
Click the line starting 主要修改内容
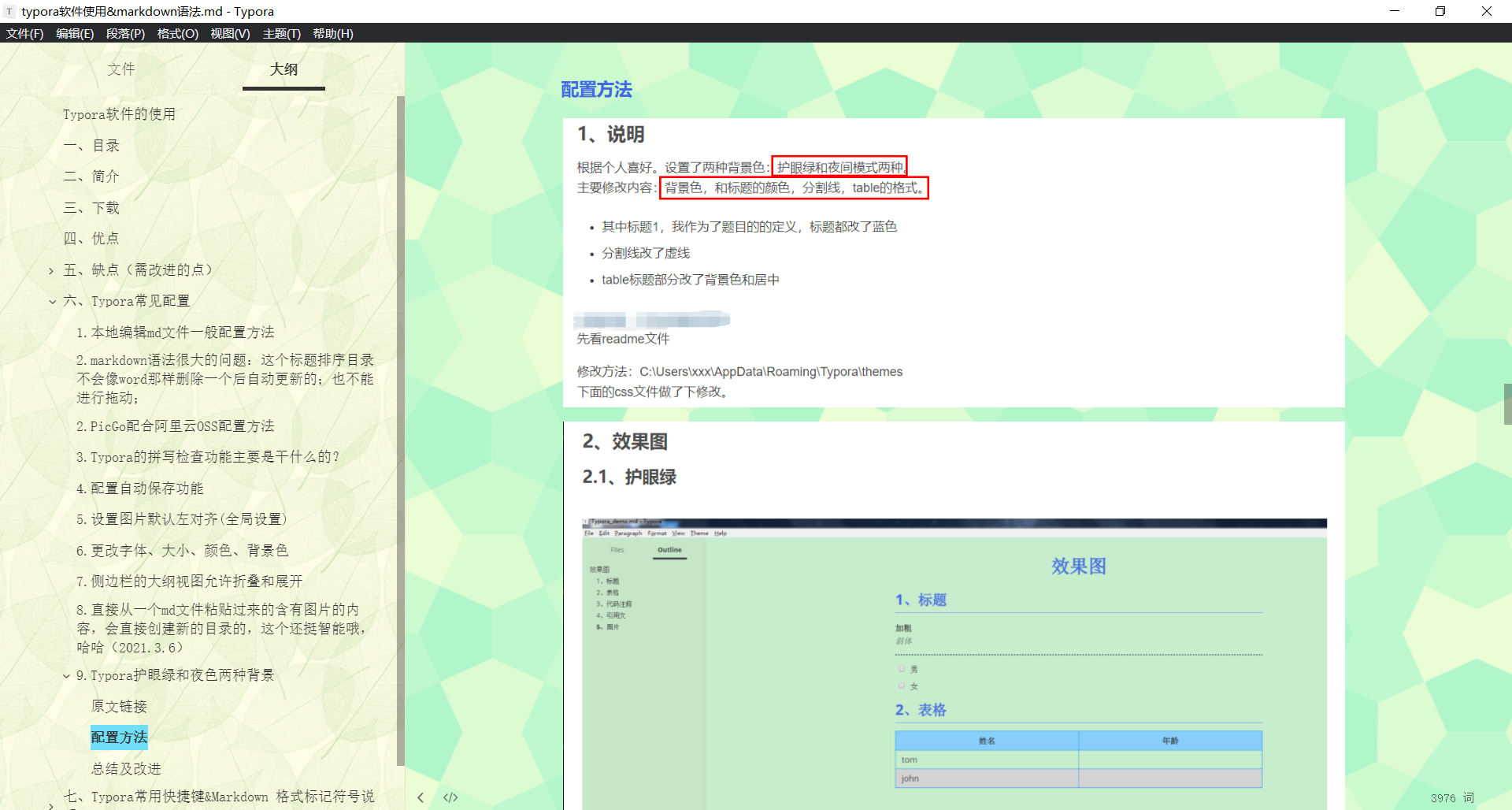point(752,188)
